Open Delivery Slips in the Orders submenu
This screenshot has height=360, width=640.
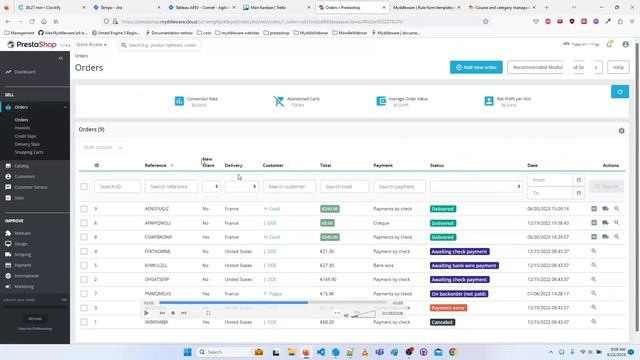(x=27, y=144)
